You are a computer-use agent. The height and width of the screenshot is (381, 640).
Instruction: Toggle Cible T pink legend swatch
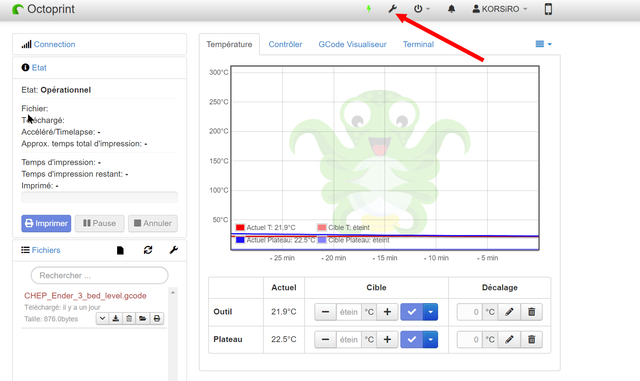pyautogui.click(x=322, y=227)
